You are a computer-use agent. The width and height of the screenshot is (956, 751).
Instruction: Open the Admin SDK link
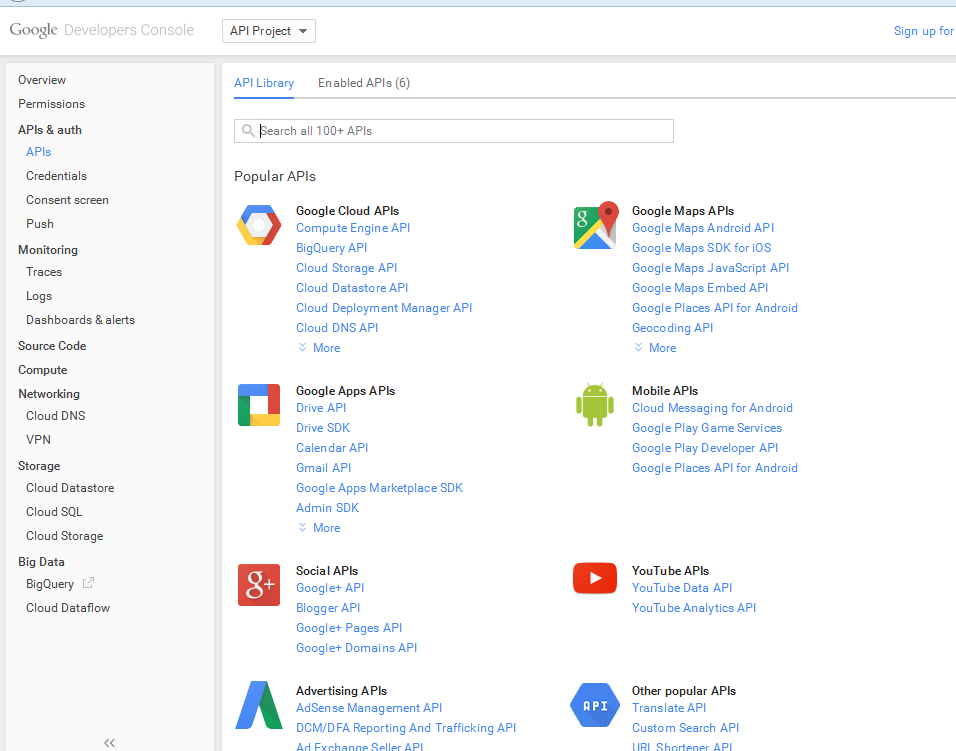click(327, 508)
